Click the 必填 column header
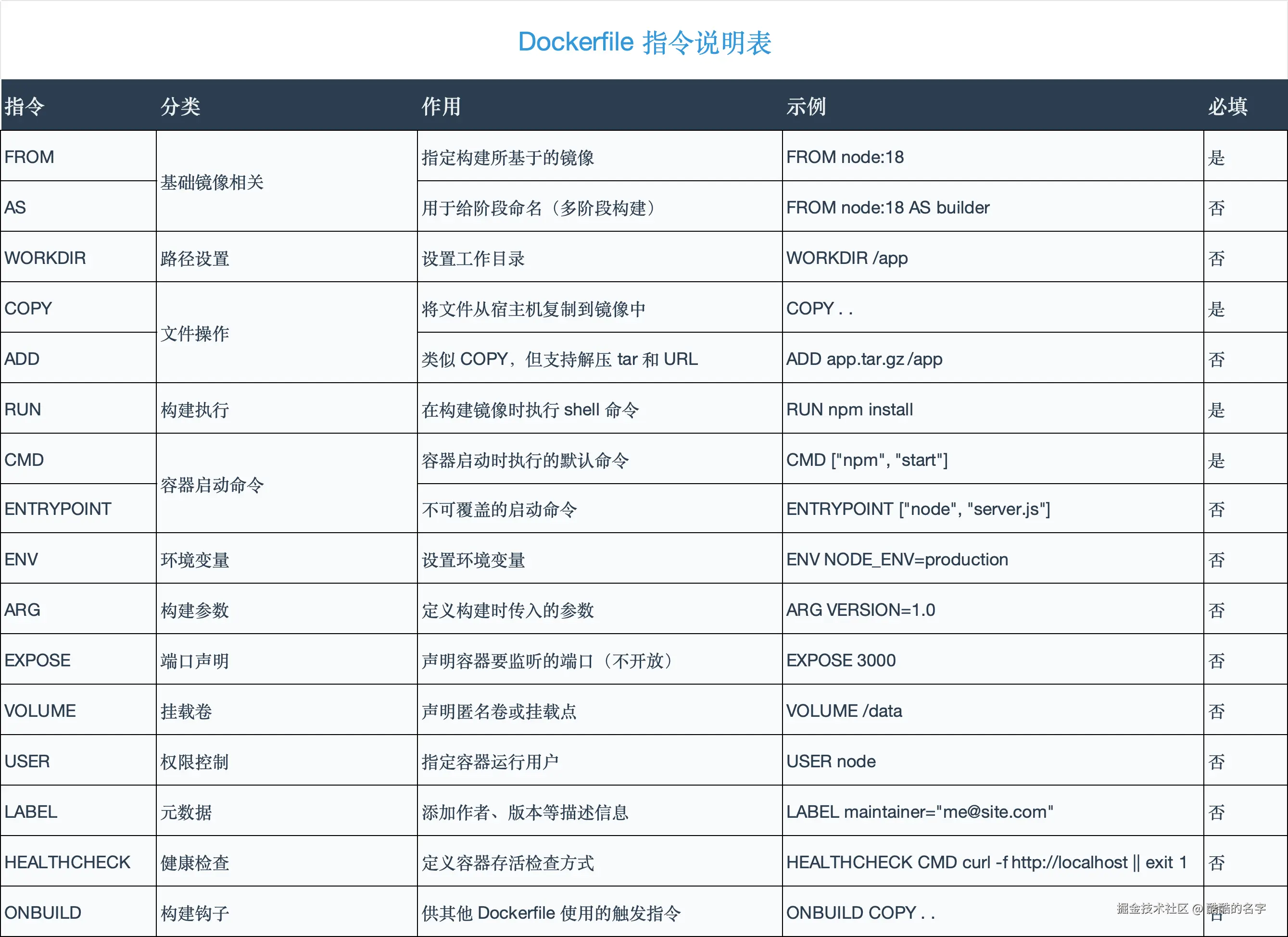Viewport: 1288px width, 937px height. tap(1227, 106)
